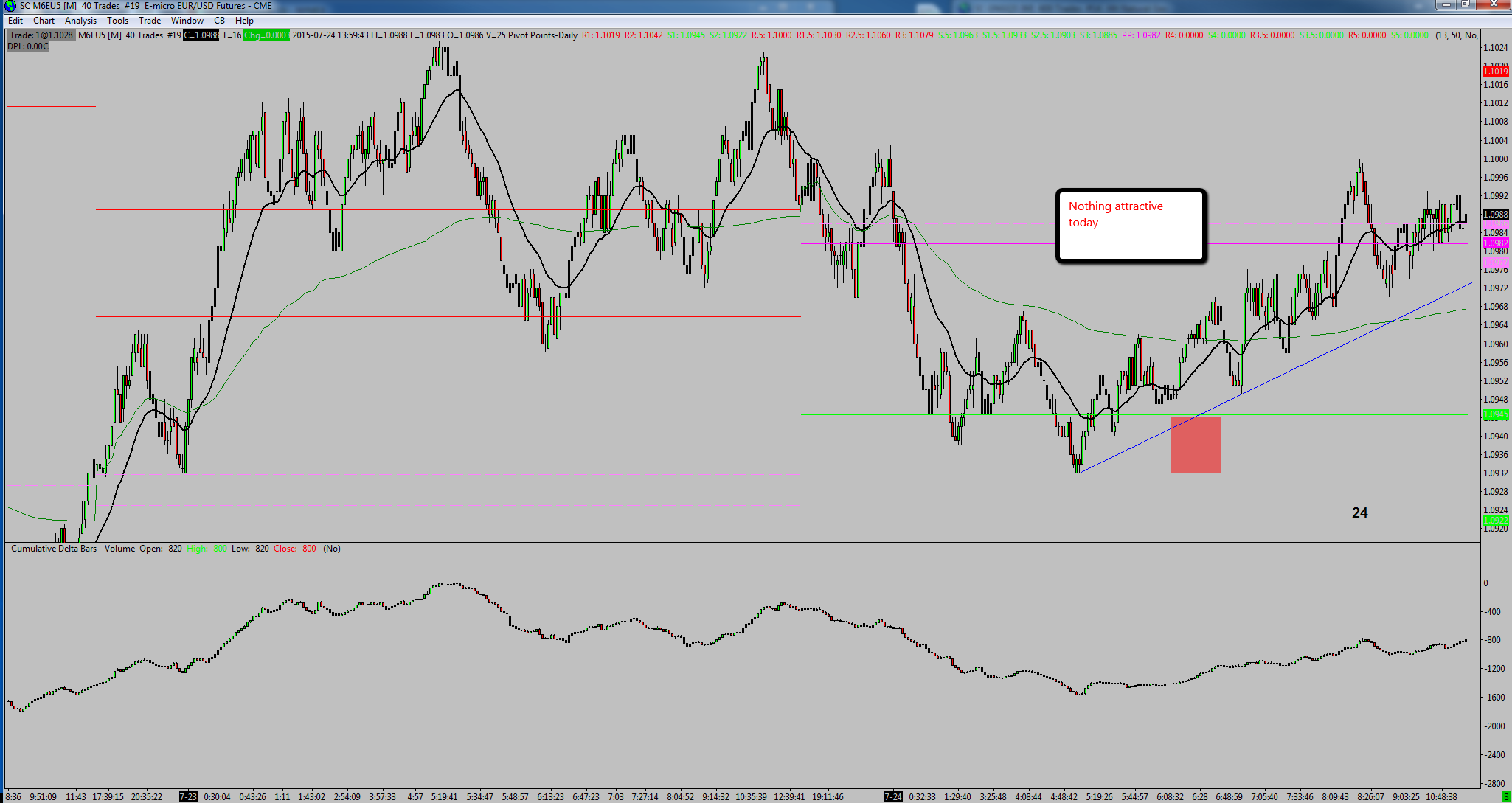
Task: Select the red rectangle drawing on chart
Action: click(x=1196, y=445)
